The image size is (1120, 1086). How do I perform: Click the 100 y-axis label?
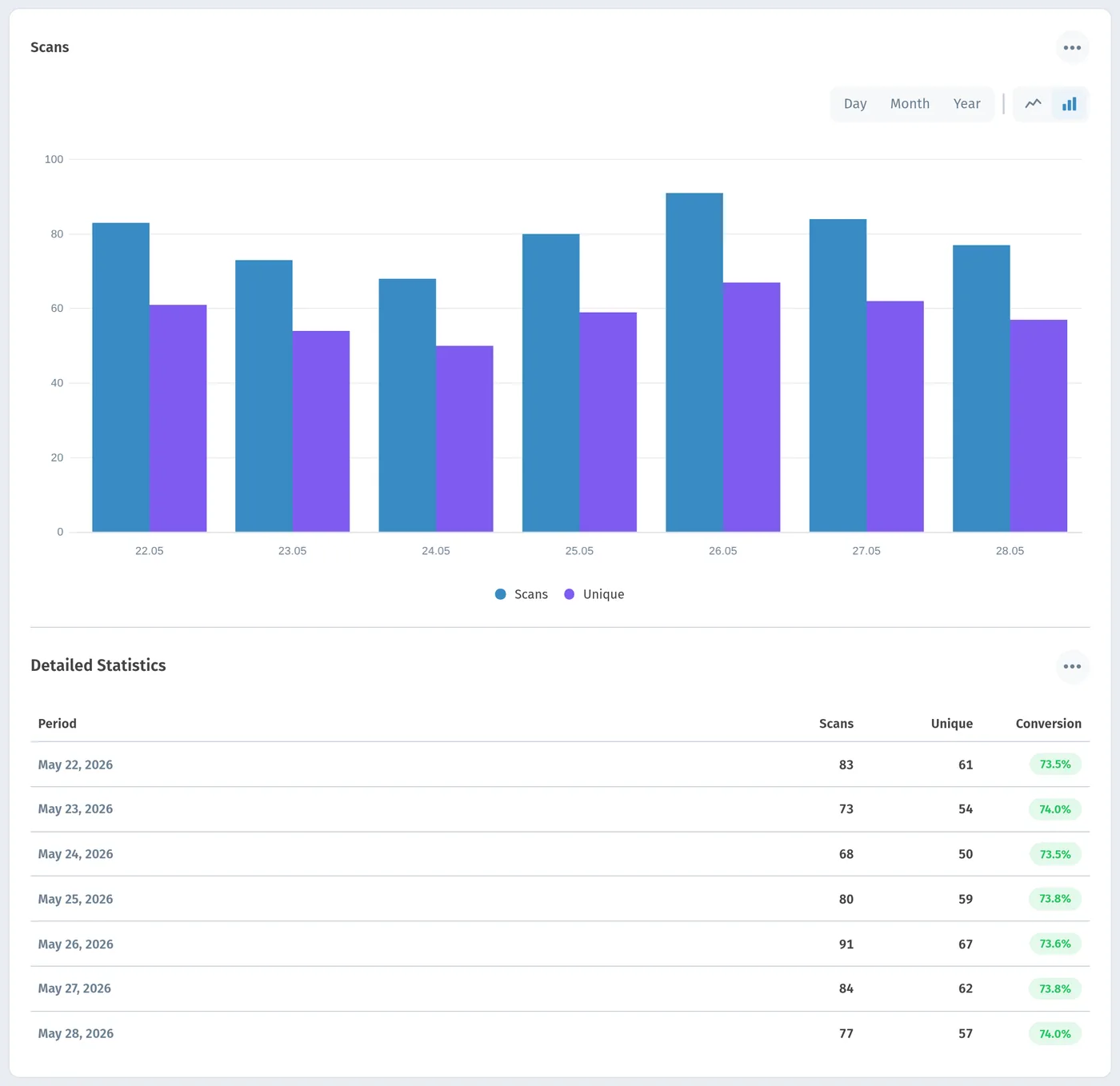(54, 159)
